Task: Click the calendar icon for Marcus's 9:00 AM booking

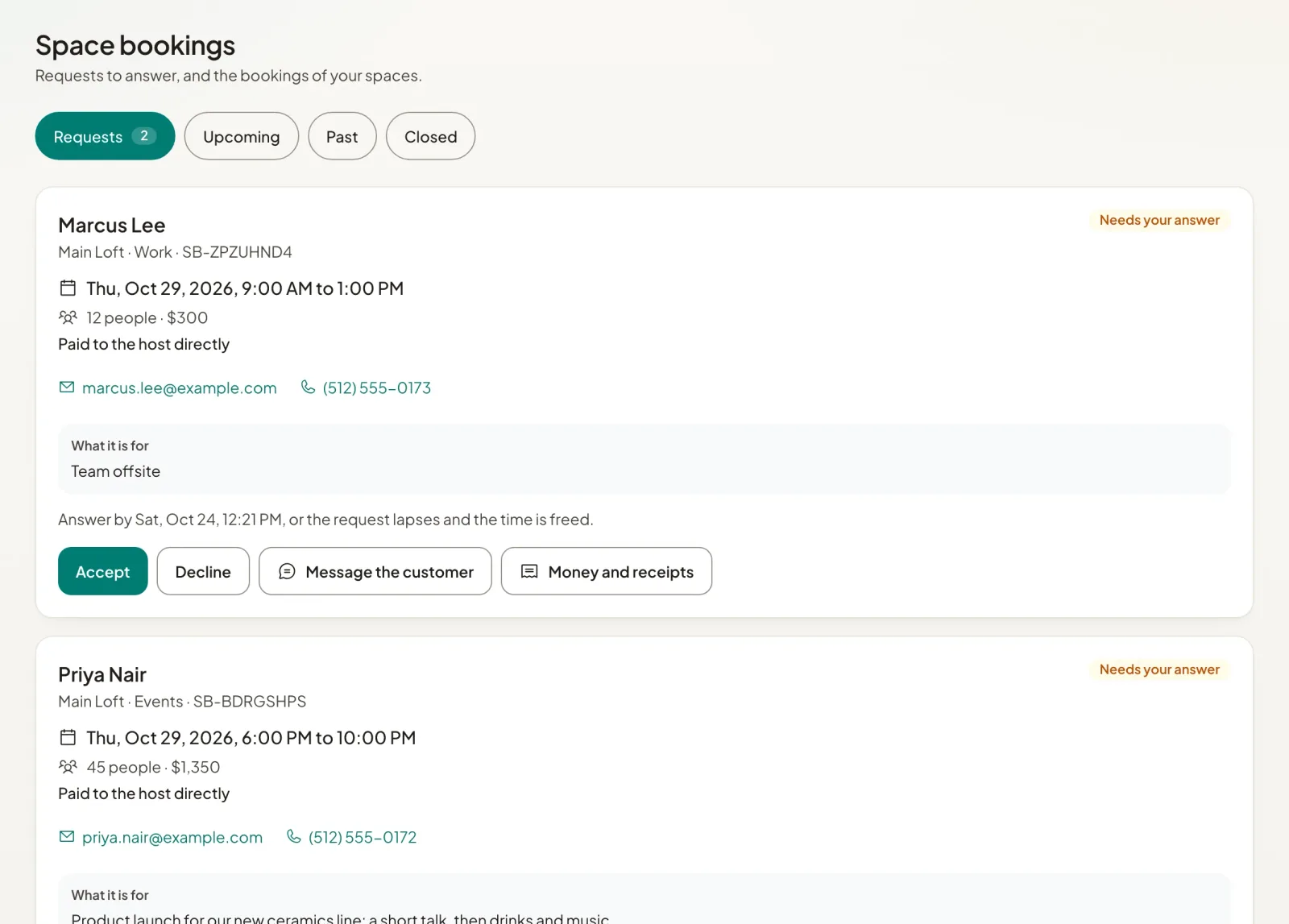Action: (68, 288)
